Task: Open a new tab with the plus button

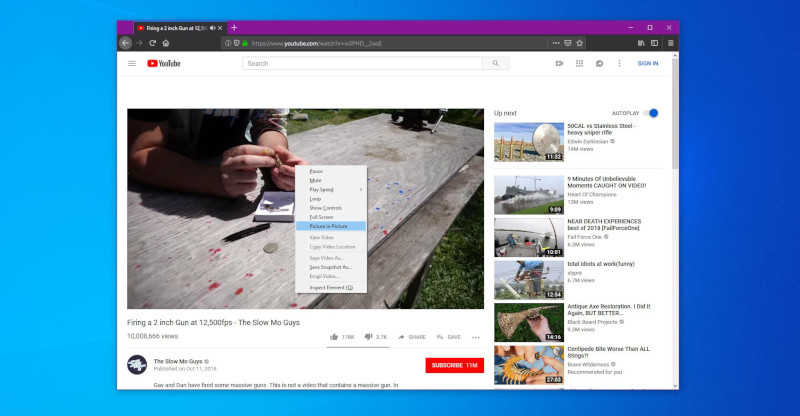Action: click(234, 28)
